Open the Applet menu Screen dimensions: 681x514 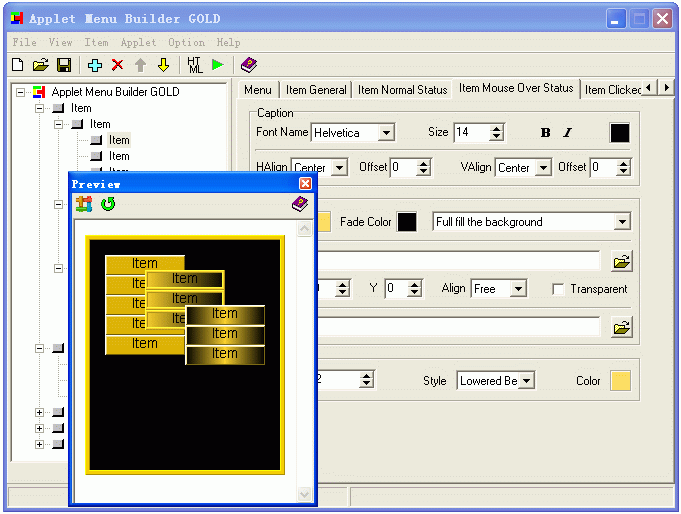(139, 43)
